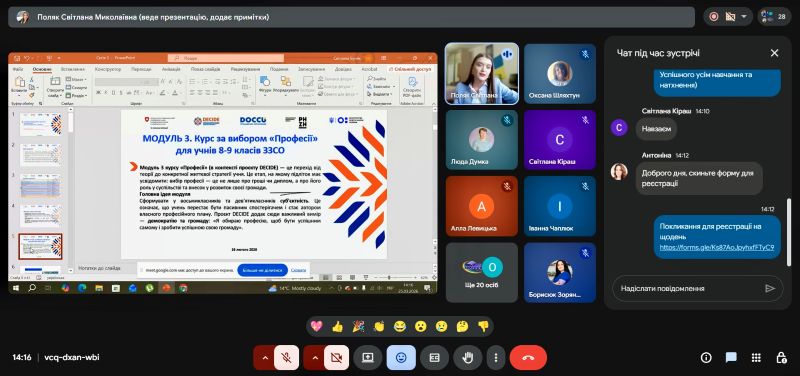Leave the call with the red hang-up button
The image size is (800, 376).
[528, 358]
